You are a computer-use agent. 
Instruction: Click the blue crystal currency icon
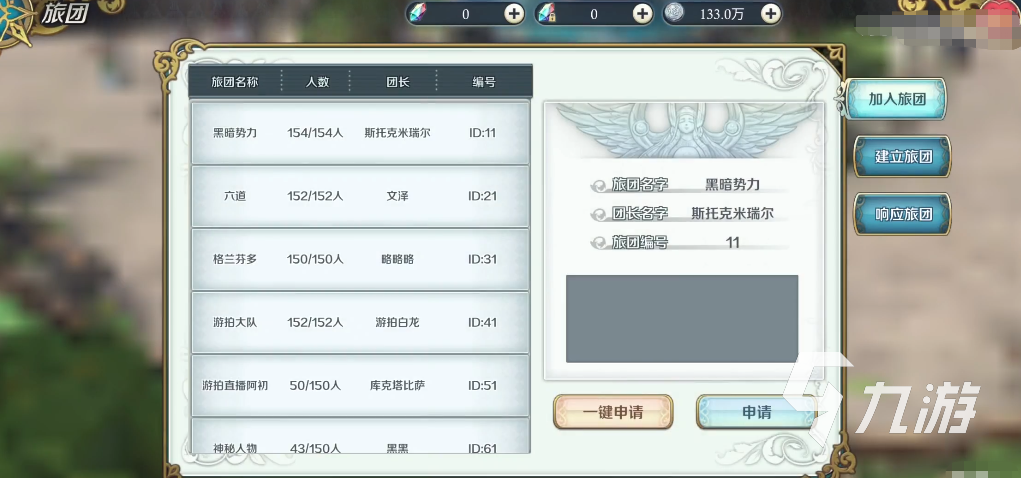tap(420, 13)
